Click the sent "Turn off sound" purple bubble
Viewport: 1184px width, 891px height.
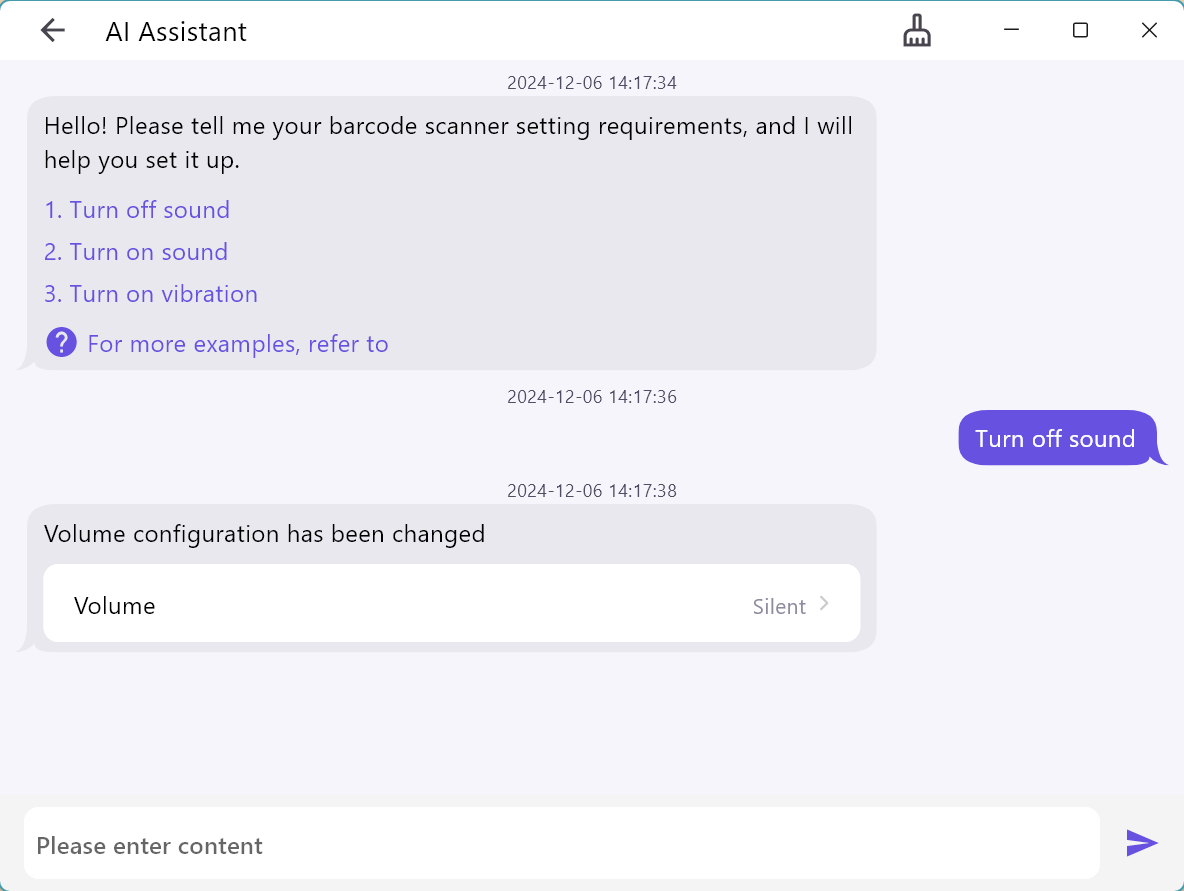tap(1055, 439)
